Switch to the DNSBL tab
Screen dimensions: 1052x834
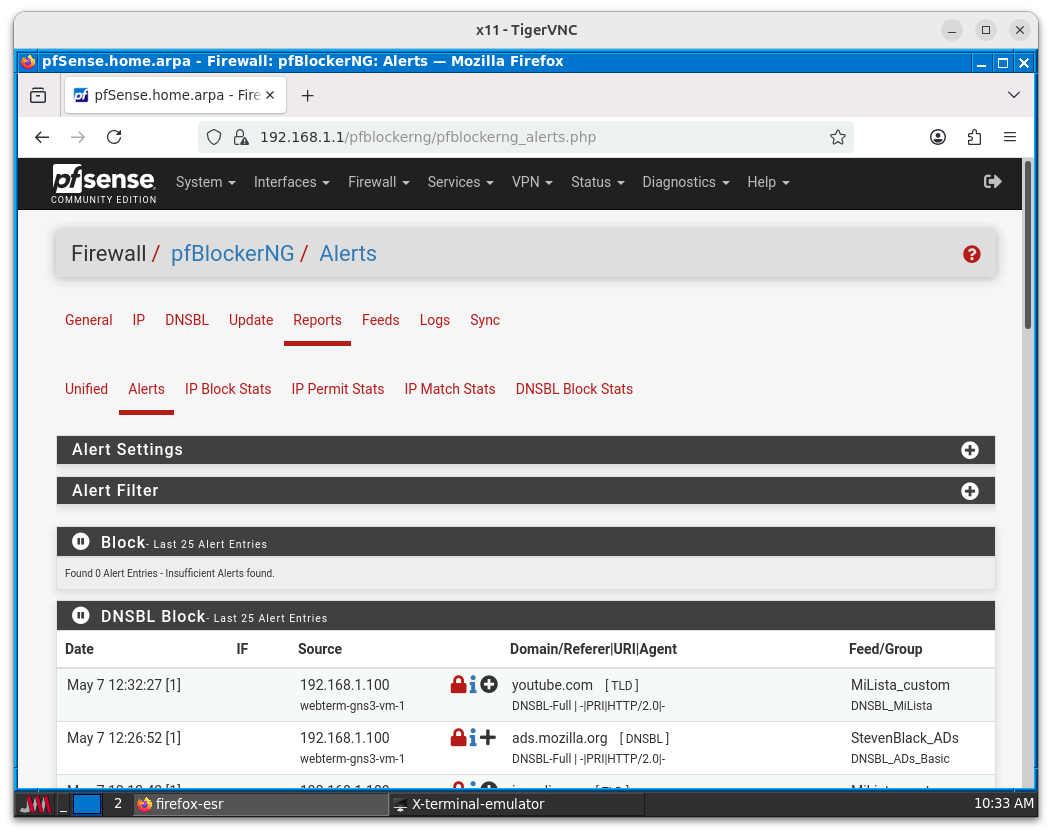click(187, 320)
